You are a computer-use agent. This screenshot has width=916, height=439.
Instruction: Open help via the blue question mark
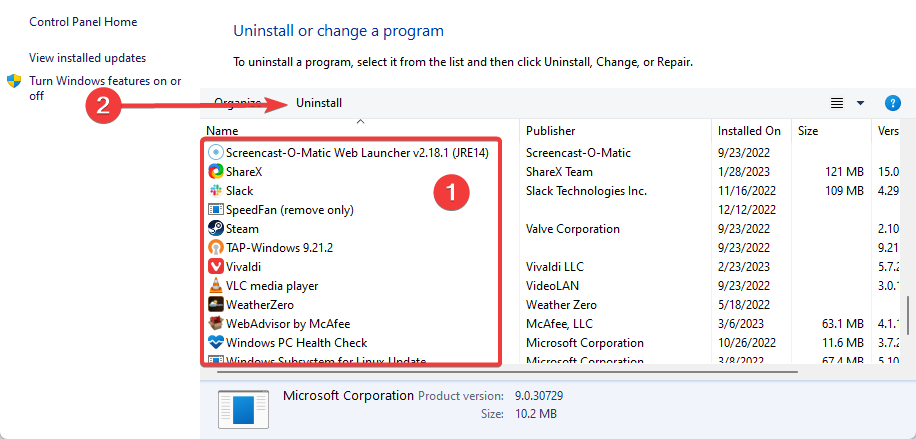click(x=893, y=103)
